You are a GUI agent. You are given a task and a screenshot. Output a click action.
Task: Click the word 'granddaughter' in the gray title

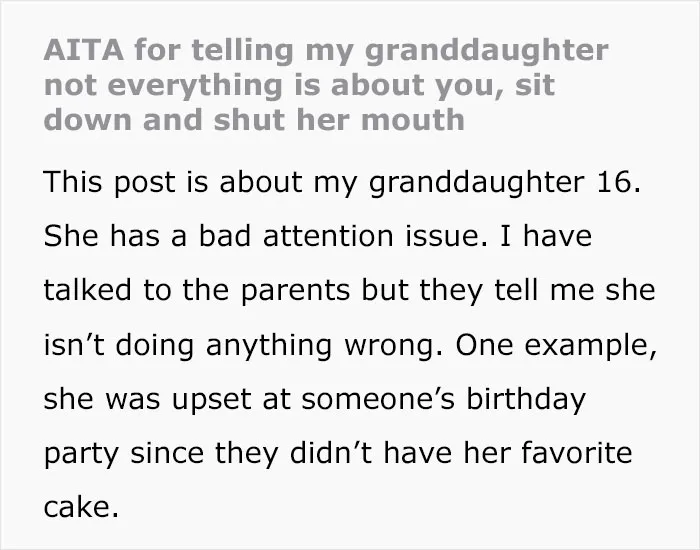pyautogui.click(x=486, y=52)
